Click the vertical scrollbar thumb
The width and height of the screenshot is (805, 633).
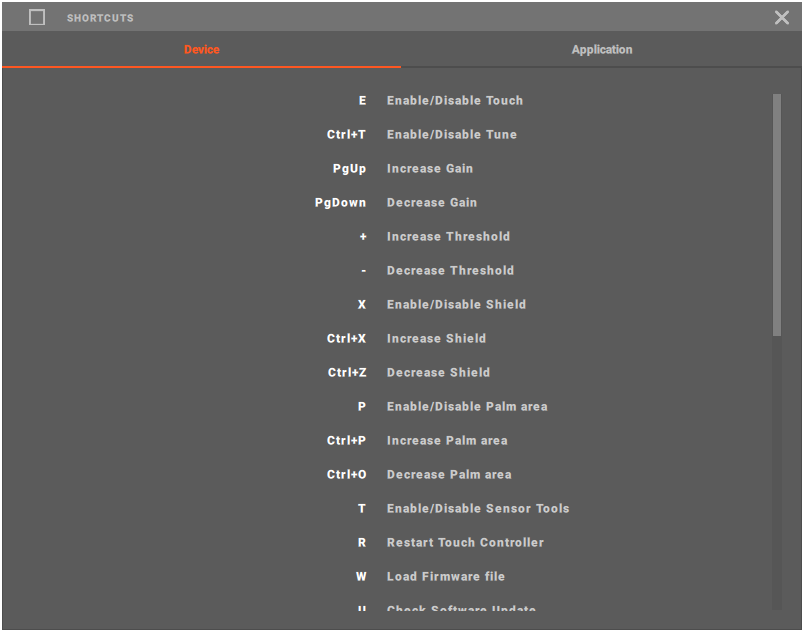pos(777,215)
